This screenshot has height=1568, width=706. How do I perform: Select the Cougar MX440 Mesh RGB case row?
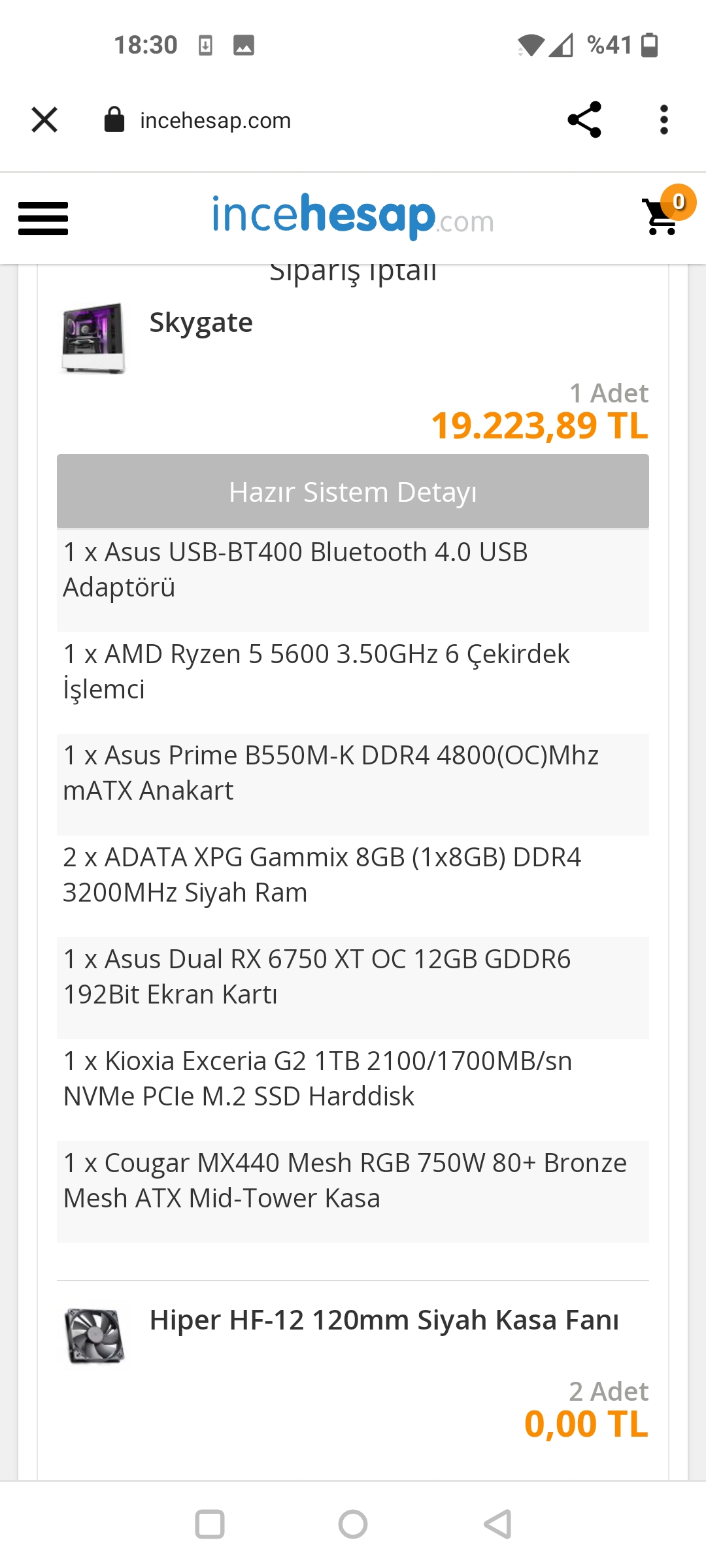pyautogui.click(x=353, y=1192)
